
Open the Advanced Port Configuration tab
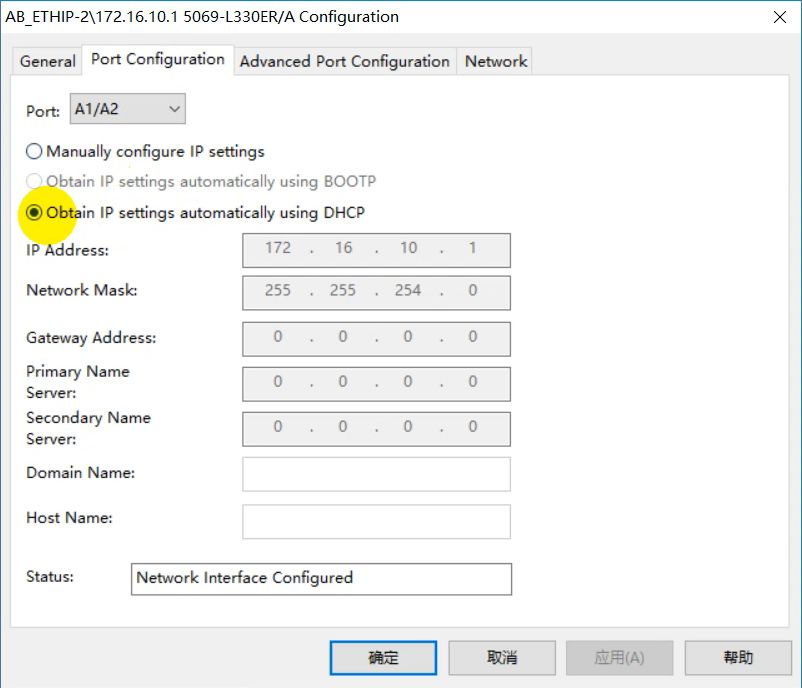(345, 61)
